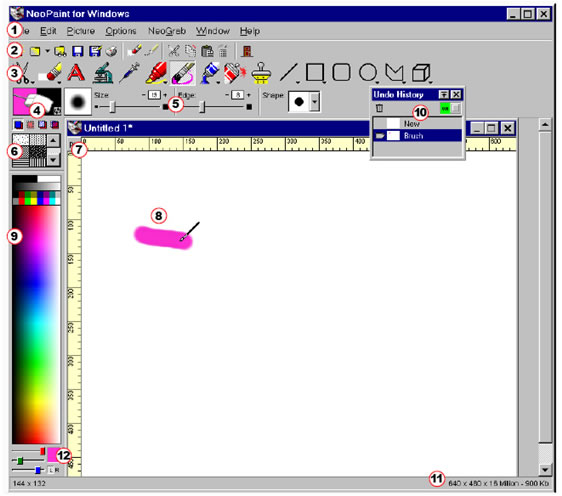Select the red Marker pen tool
Screen dimensions: 562x496
pyautogui.click(x=156, y=73)
